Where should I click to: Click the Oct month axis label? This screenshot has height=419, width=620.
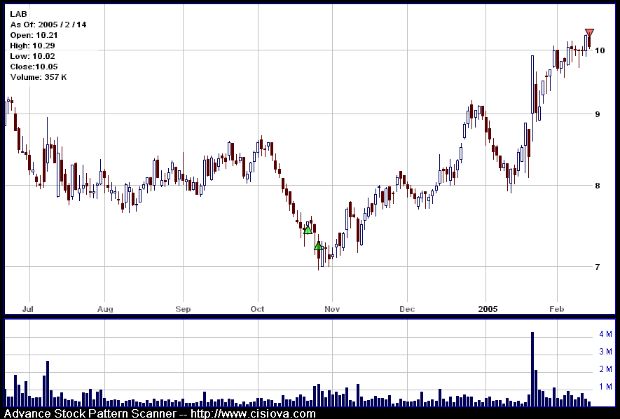pyautogui.click(x=257, y=309)
